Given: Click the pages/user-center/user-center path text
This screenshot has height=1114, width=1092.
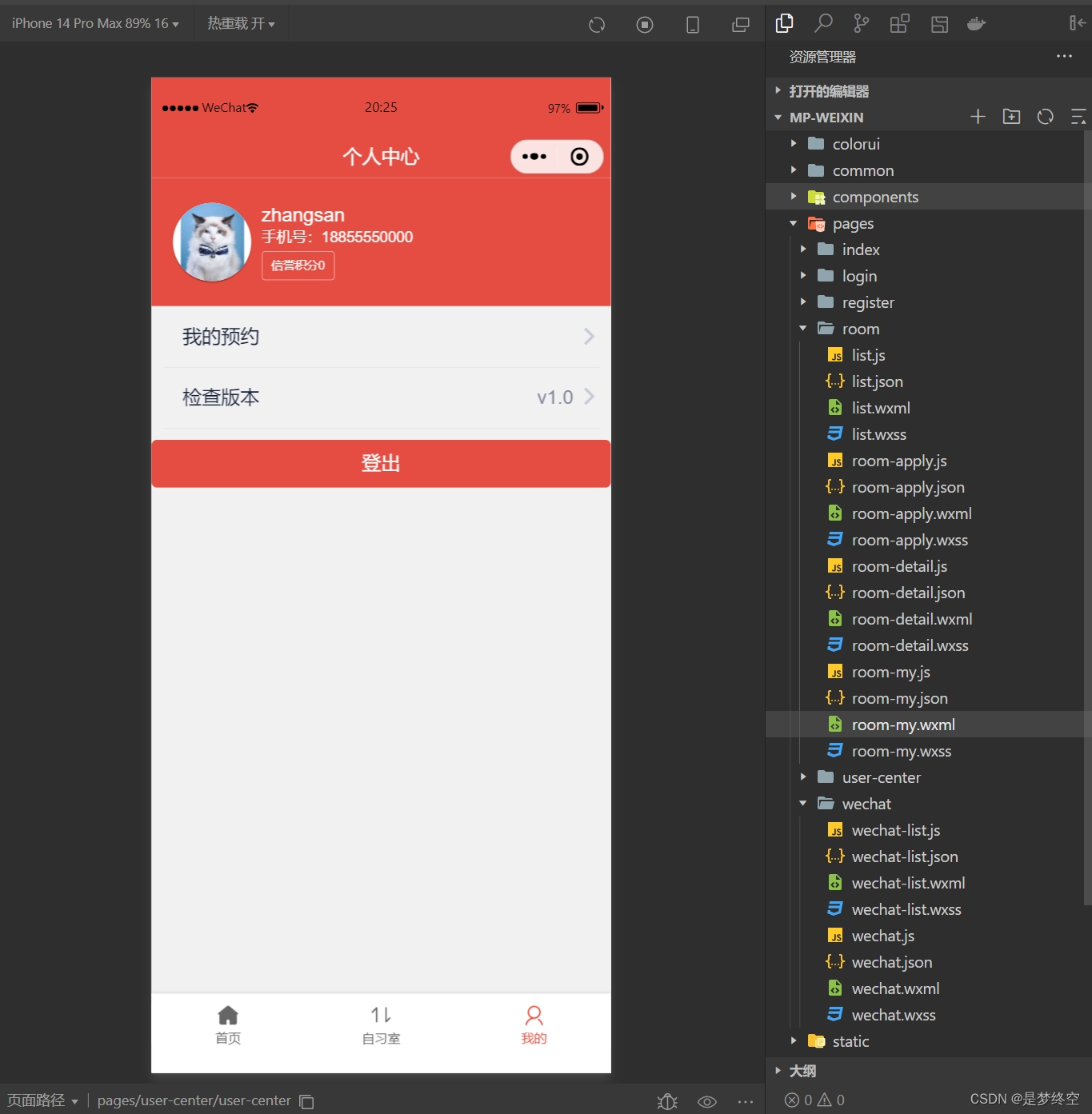Looking at the screenshot, I should click(194, 1100).
